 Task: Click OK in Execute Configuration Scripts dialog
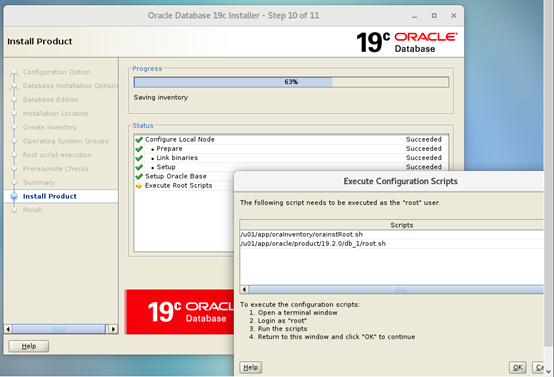click(x=518, y=367)
